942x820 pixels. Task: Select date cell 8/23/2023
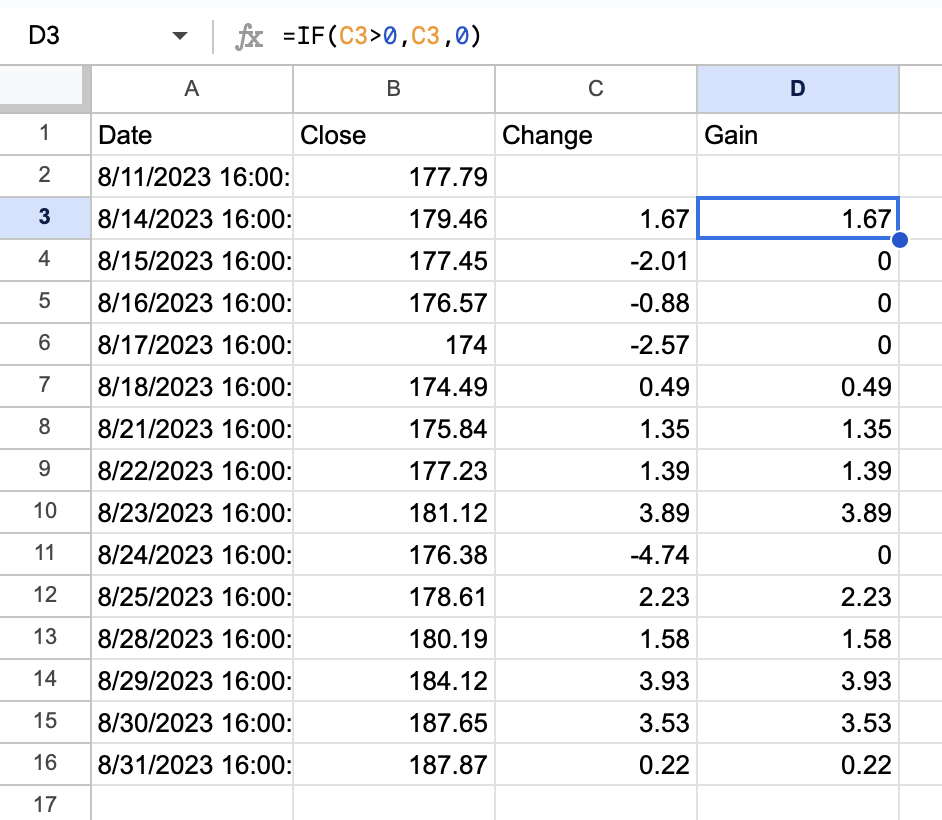click(192, 512)
